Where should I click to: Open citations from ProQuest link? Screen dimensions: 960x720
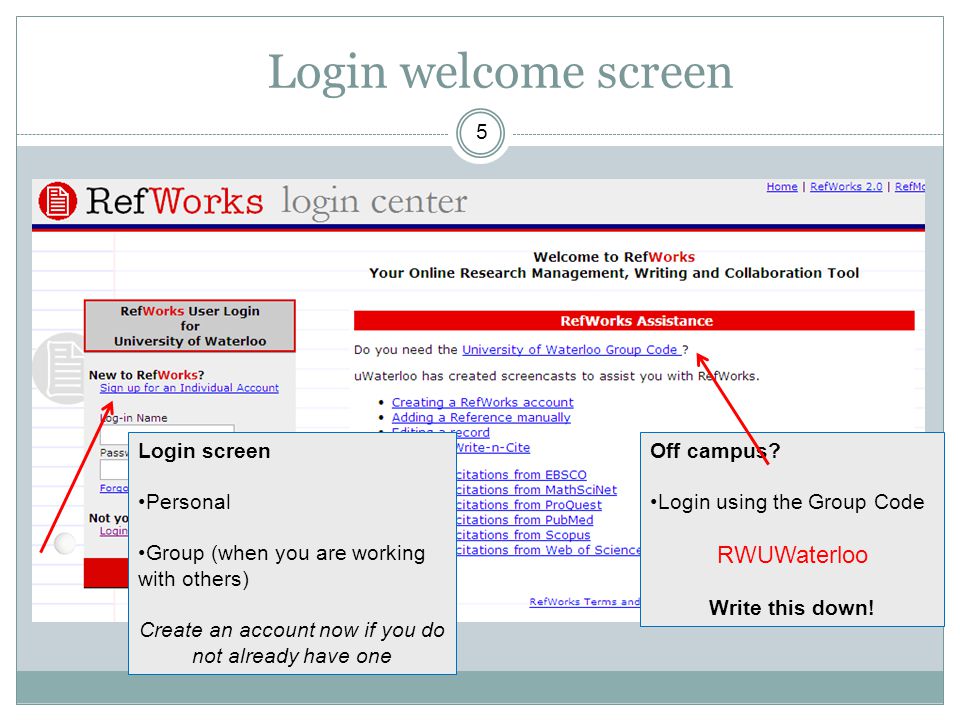pos(529,505)
